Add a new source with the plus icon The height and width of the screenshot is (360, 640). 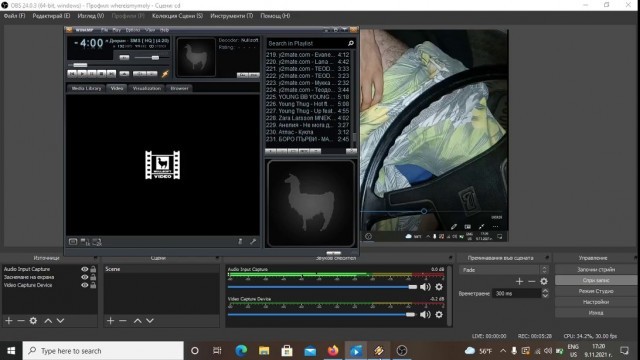(x=9, y=321)
